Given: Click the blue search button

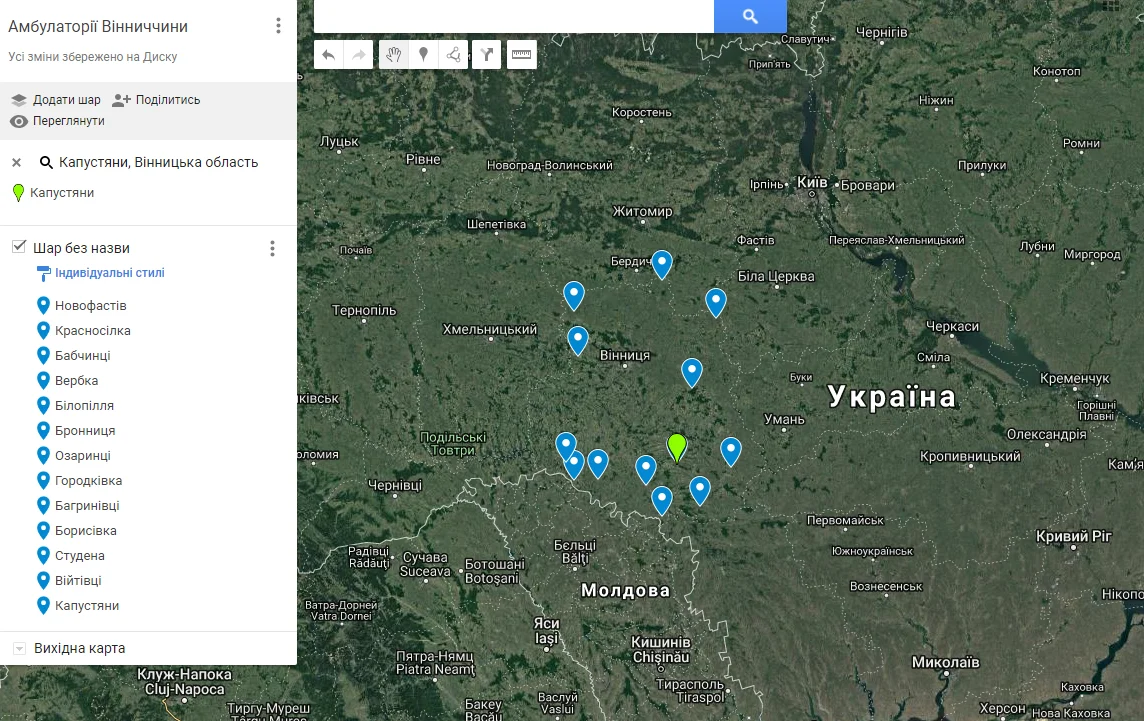Looking at the screenshot, I should point(750,16).
